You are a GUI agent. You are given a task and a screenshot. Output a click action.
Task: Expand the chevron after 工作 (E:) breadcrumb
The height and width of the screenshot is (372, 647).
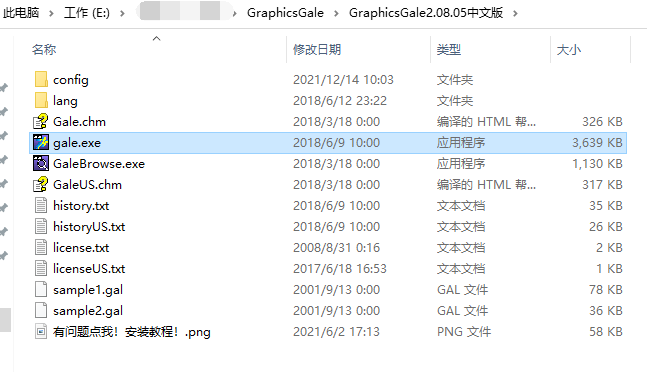123,14
